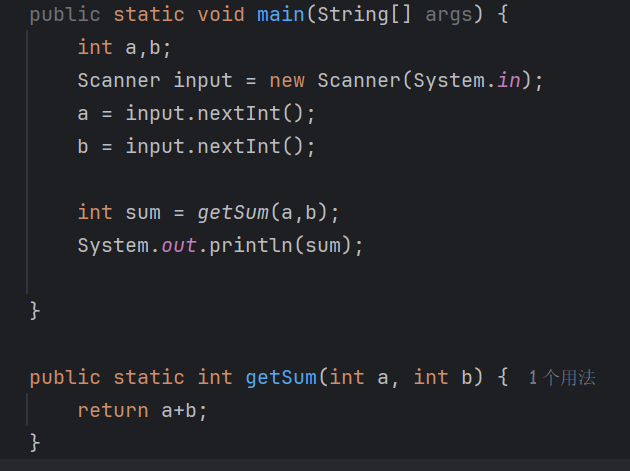
Task: Click the 'String[]' type in main signature
Action: tap(364, 14)
